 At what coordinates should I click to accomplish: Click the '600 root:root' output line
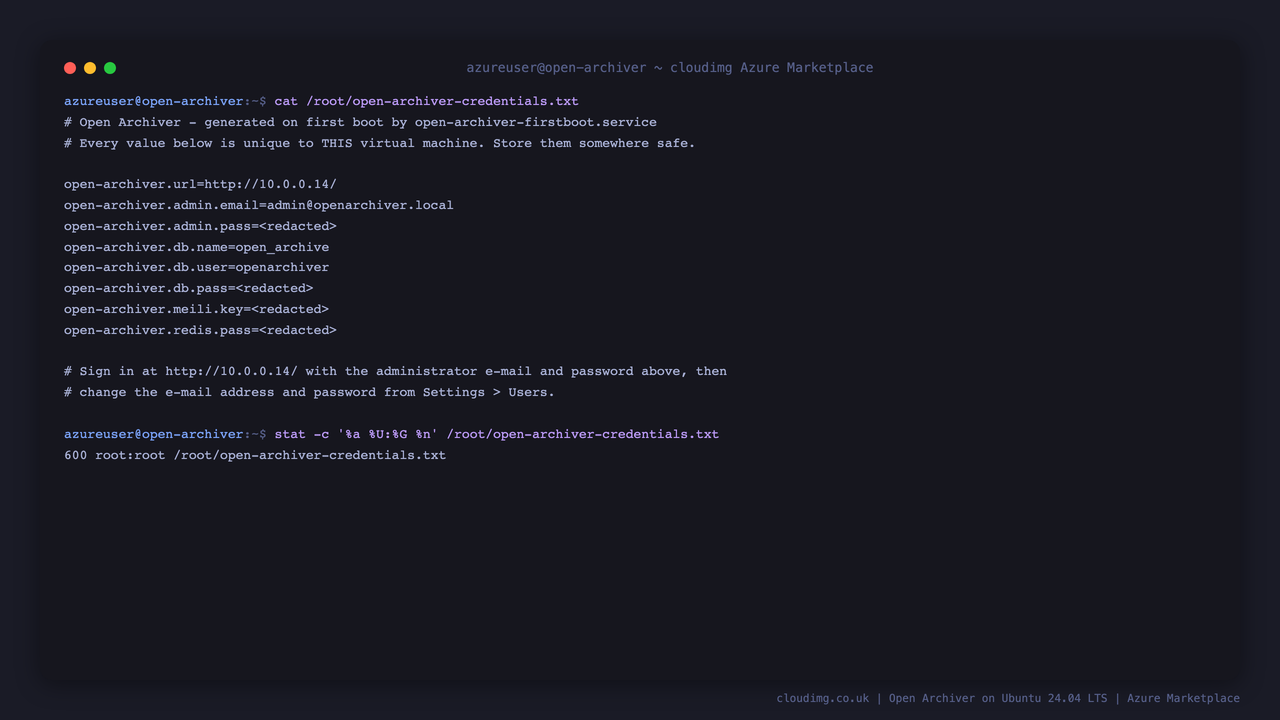coord(255,455)
